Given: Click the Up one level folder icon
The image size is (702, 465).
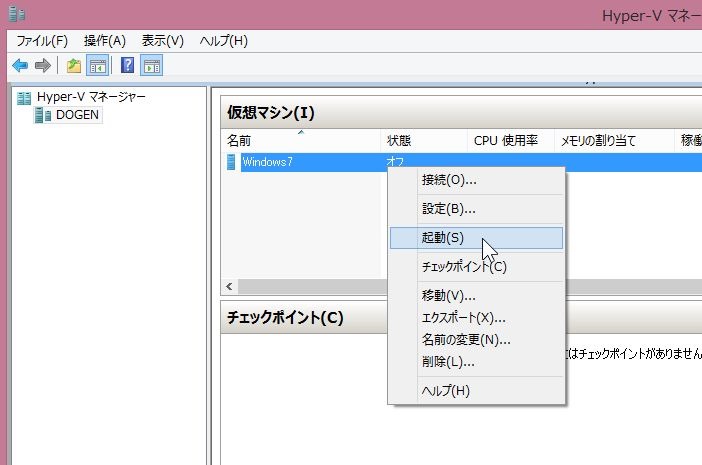Looking at the screenshot, I should point(74,66).
